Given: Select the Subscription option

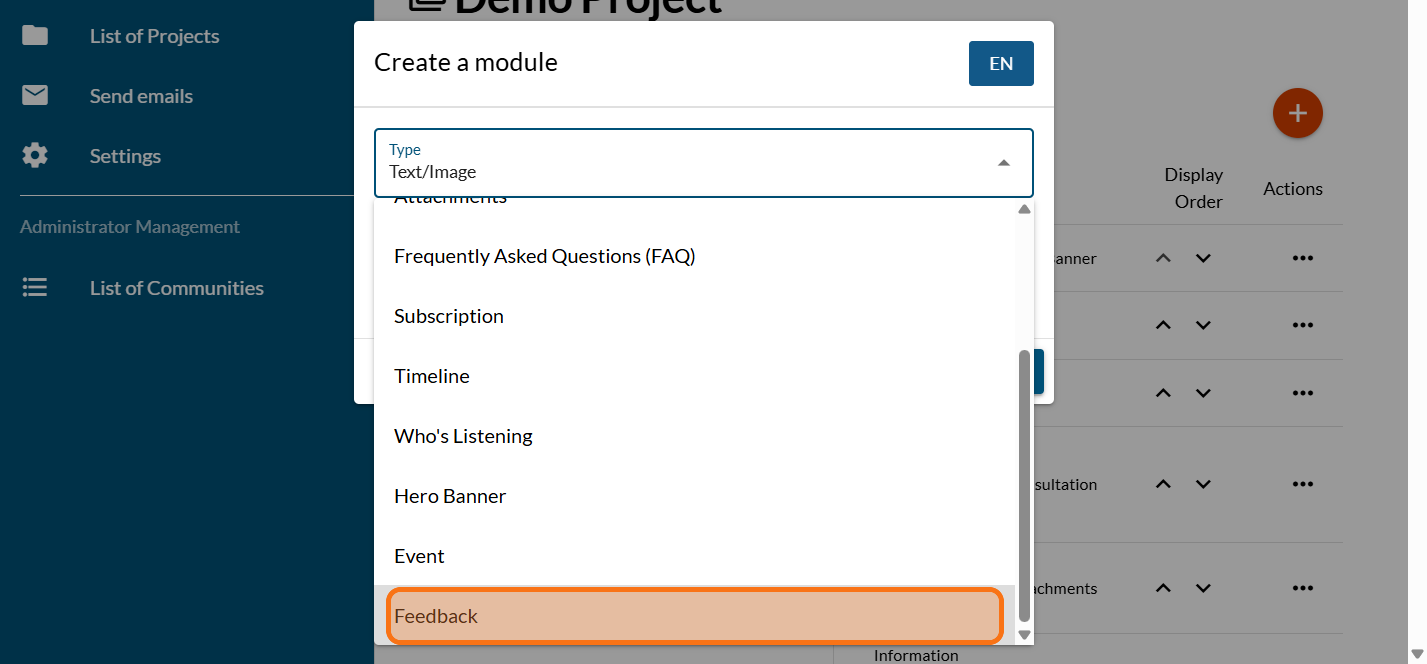Looking at the screenshot, I should (449, 316).
